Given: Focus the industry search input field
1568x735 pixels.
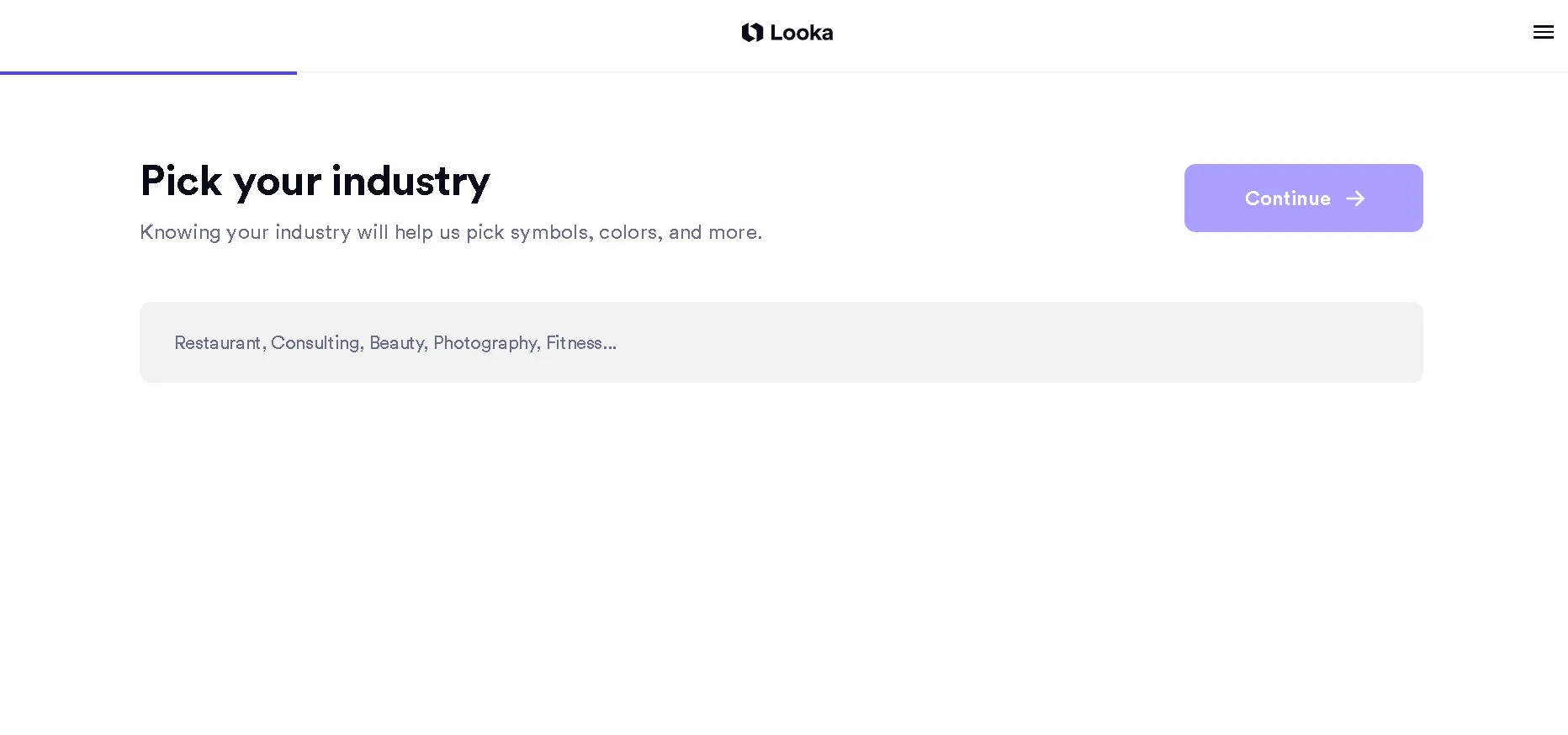Looking at the screenshot, I should [781, 342].
